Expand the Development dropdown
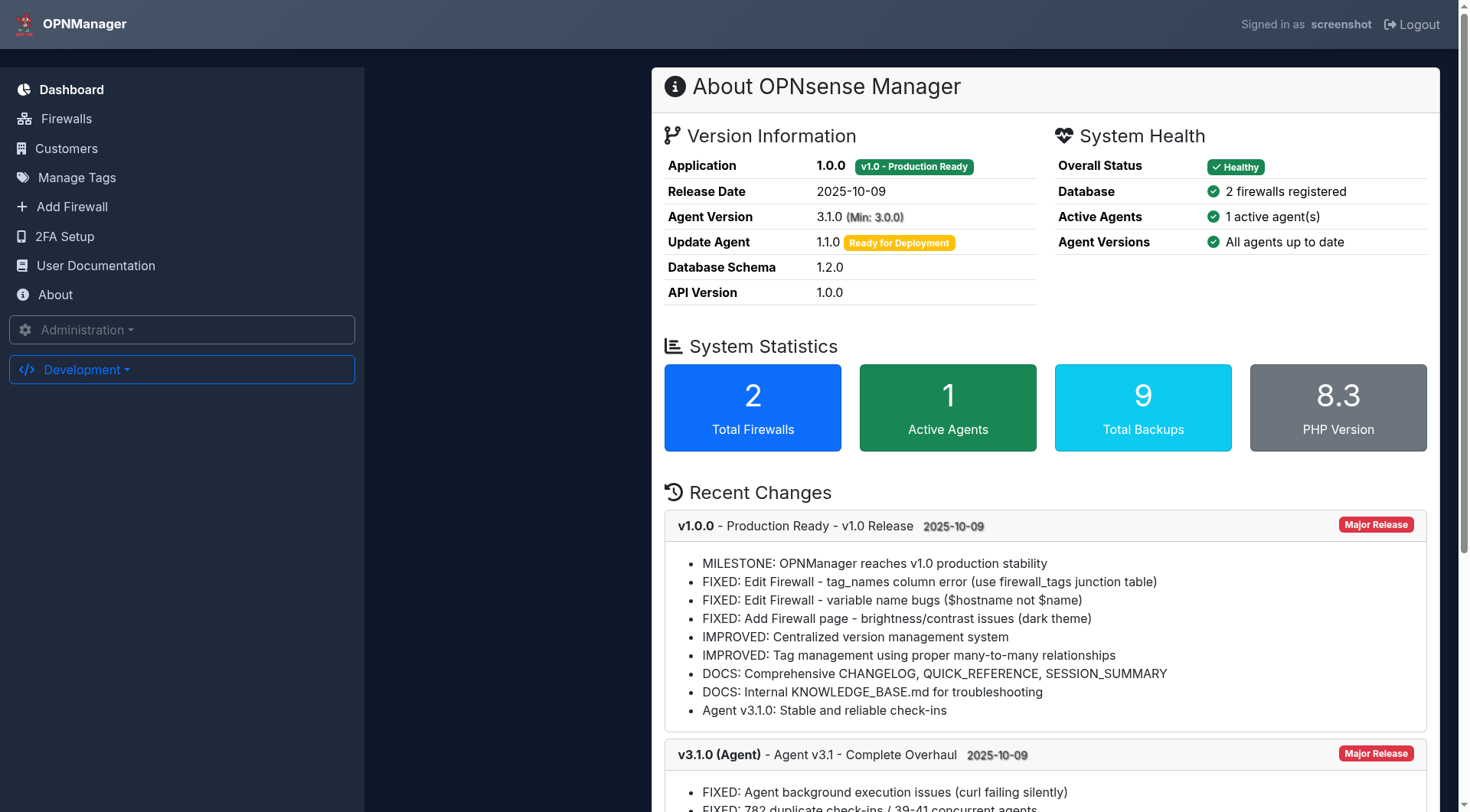The image size is (1470, 812). click(x=181, y=370)
